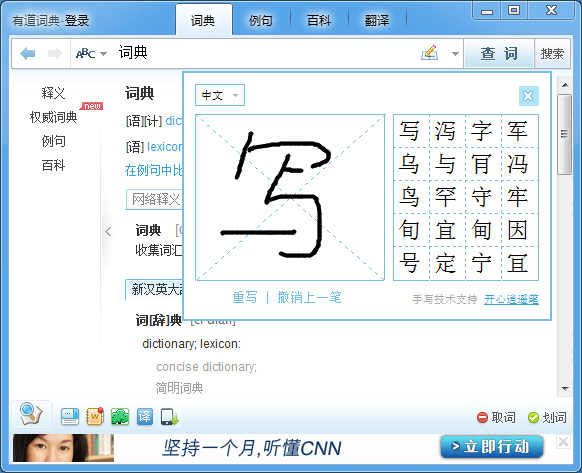This screenshot has height=473, width=582.
Task: Click 撤销上一笔 to undo last stroke
Action: coord(309,297)
